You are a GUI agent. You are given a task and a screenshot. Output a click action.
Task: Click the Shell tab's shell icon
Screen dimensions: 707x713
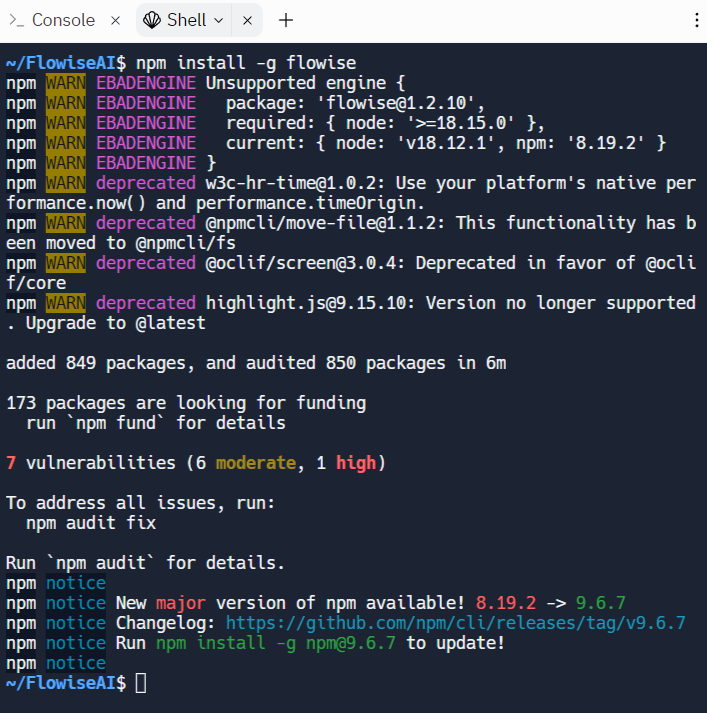pyautogui.click(x=151, y=20)
